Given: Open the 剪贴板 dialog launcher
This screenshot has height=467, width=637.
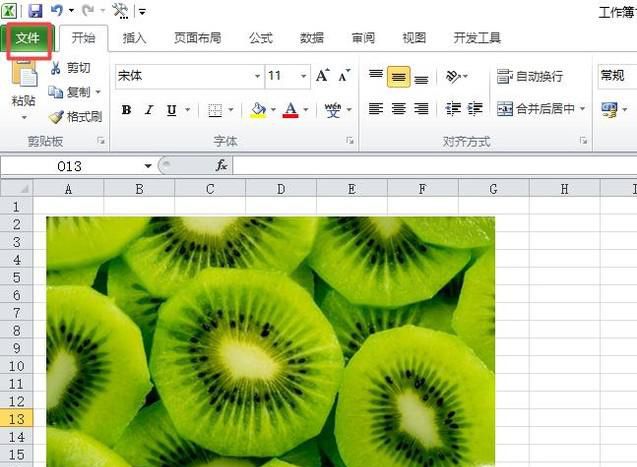Looking at the screenshot, I should (101, 141).
